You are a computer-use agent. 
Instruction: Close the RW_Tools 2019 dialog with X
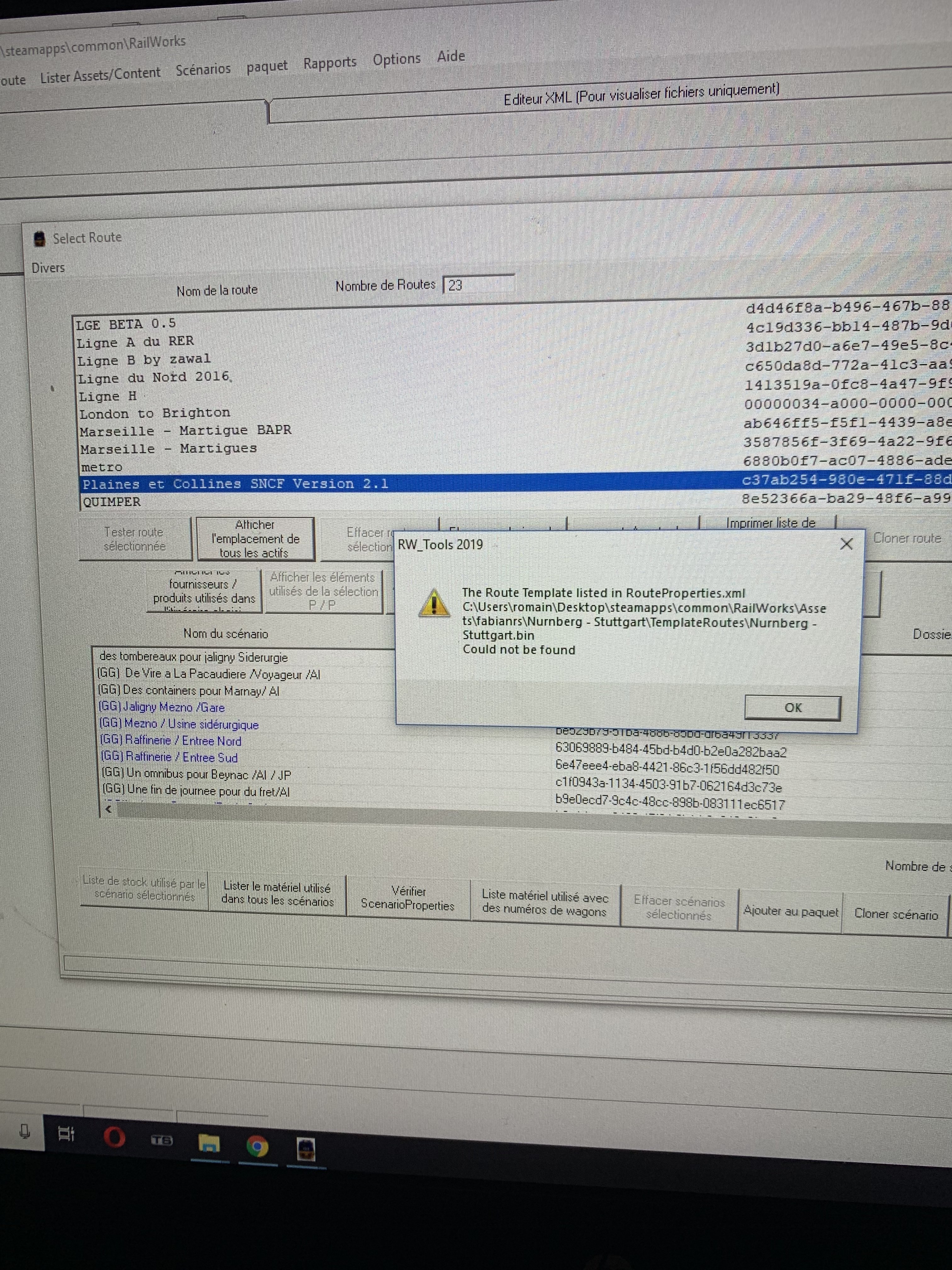(x=846, y=544)
